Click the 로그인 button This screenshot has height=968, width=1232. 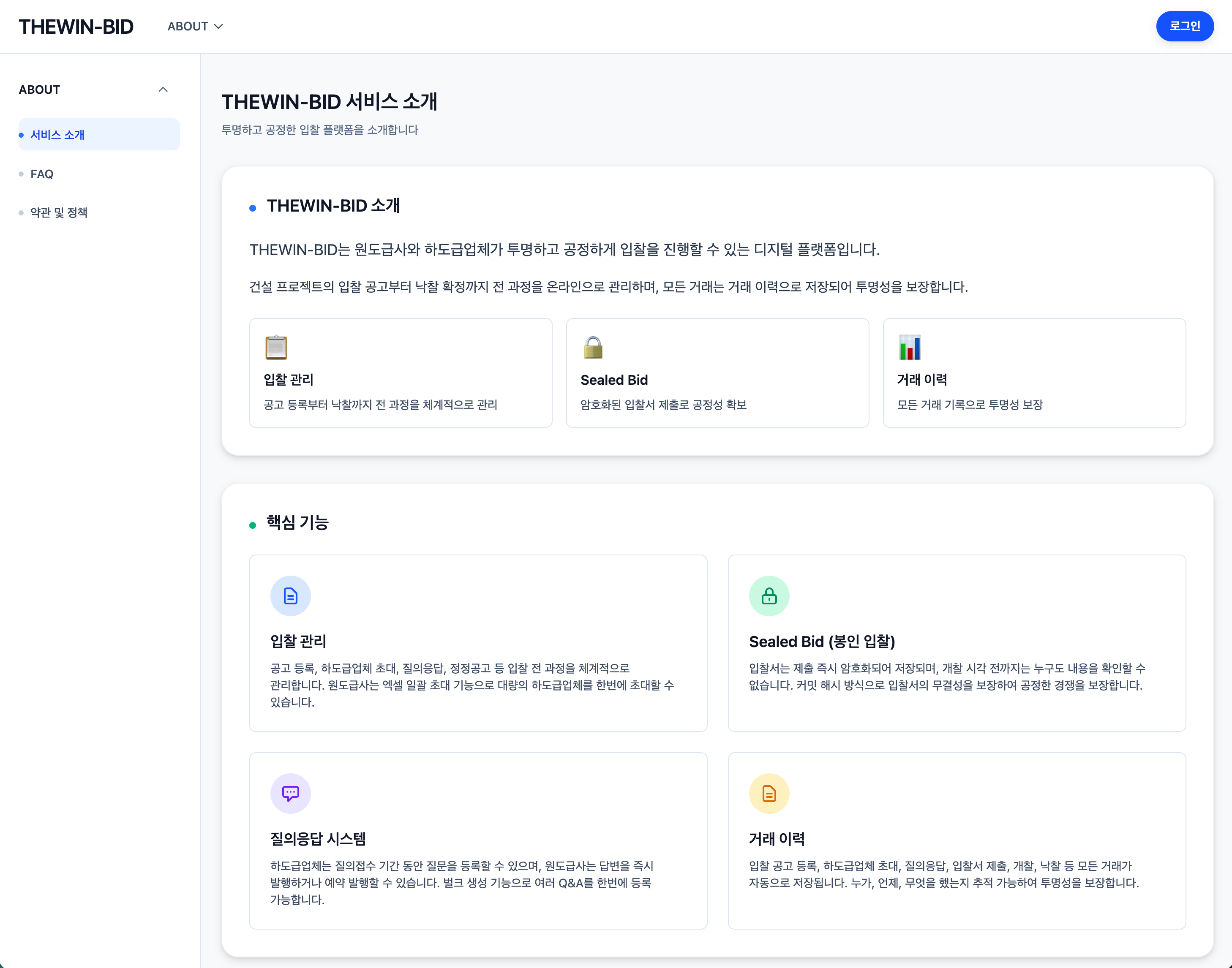[1184, 26]
